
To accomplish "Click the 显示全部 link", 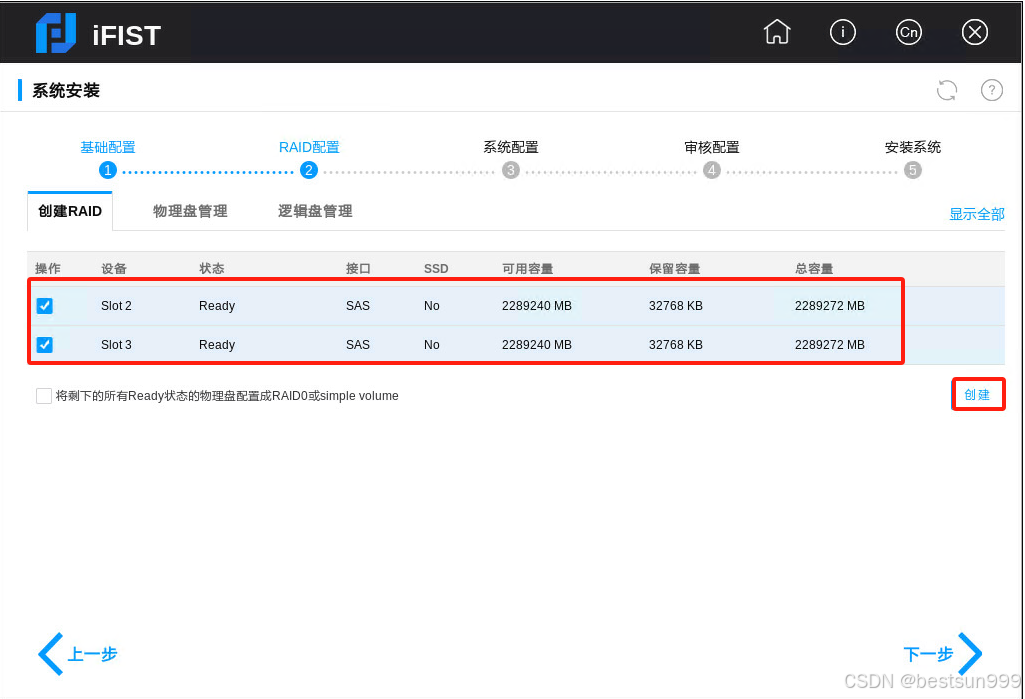I will 976,214.
